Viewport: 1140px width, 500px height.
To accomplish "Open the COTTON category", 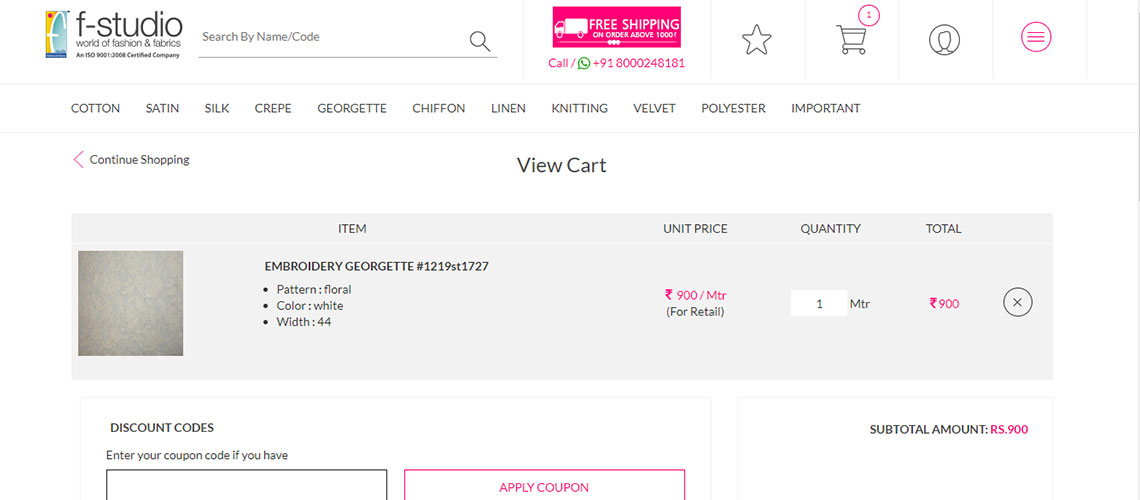I will pos(95,108).
